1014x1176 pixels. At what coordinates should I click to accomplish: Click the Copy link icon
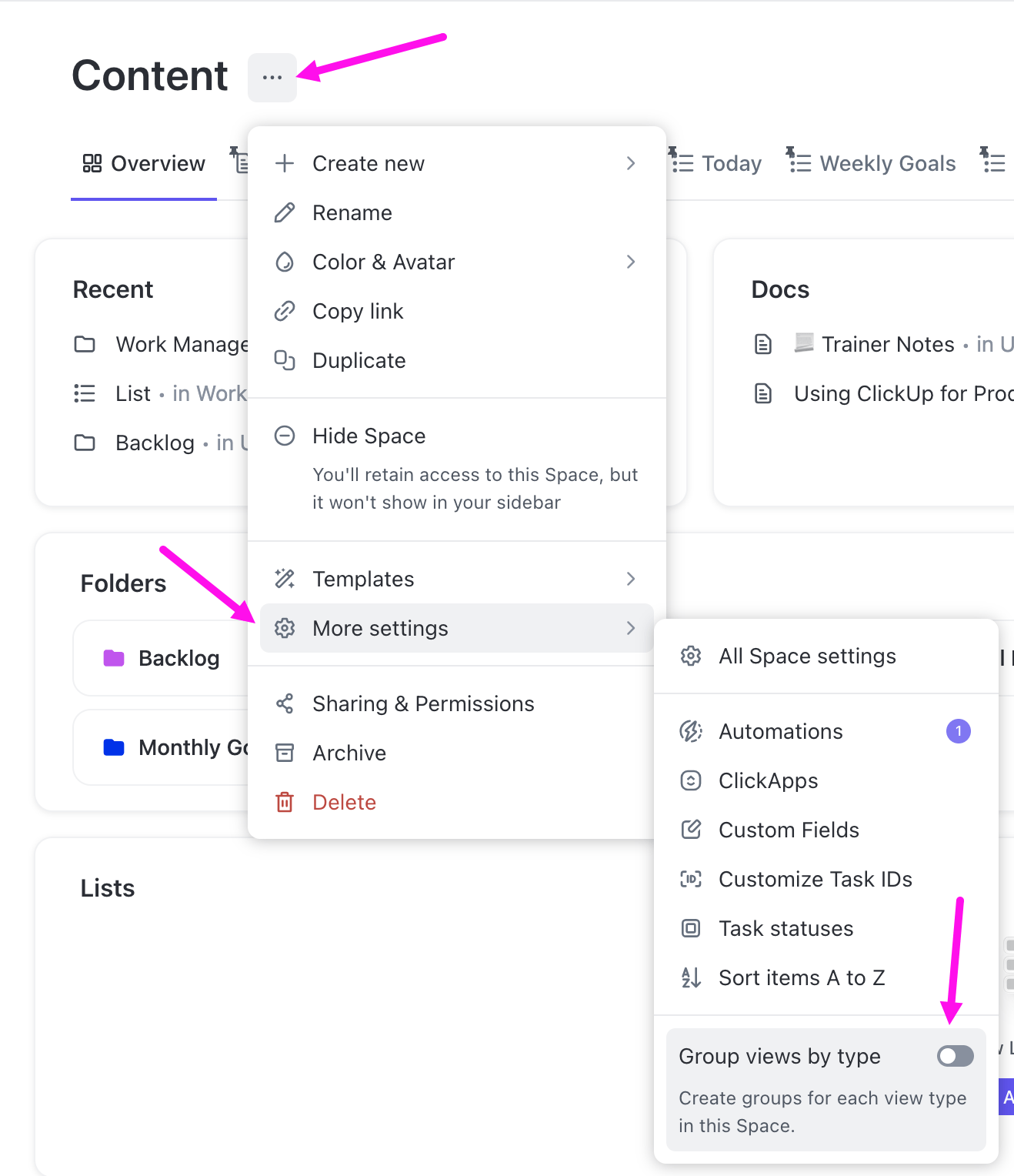[285, 311]
